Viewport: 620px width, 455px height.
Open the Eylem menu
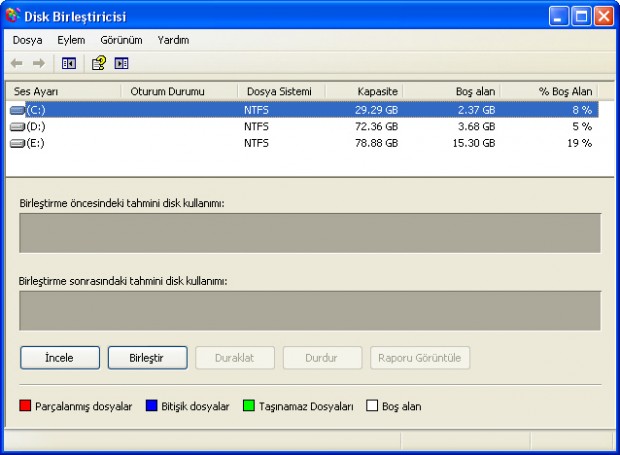(71, 40)
